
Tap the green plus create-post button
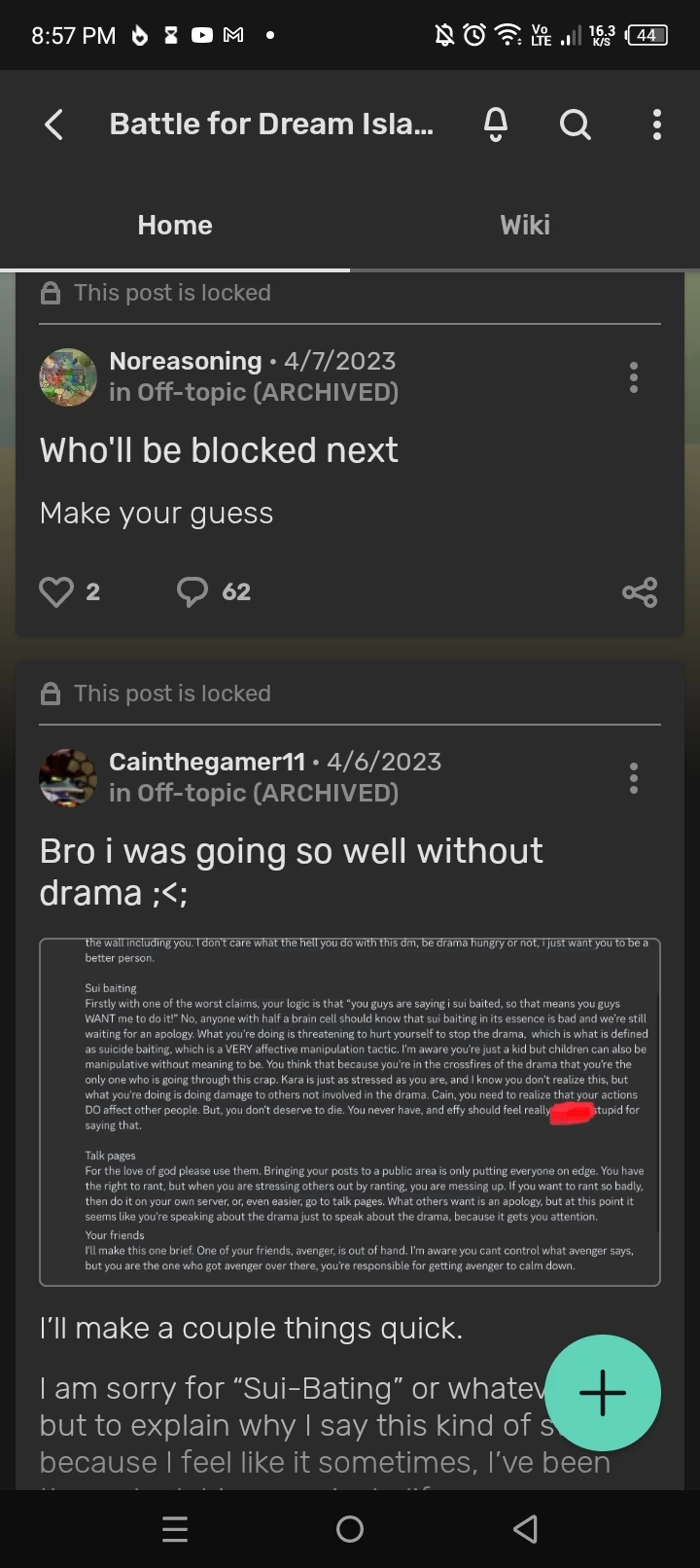(x=603, y=1393)
